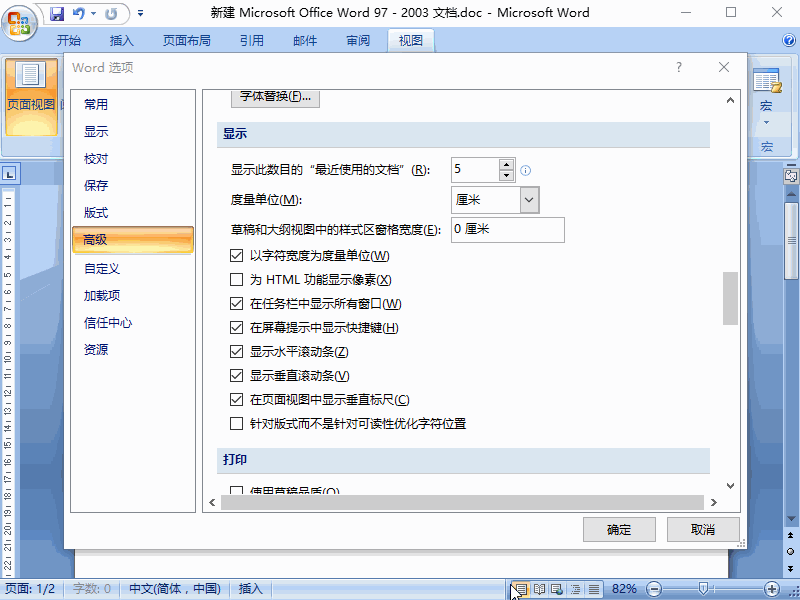Click the 宏 macros icon in ribbon
800x600 pixels.
pos(767,81)
